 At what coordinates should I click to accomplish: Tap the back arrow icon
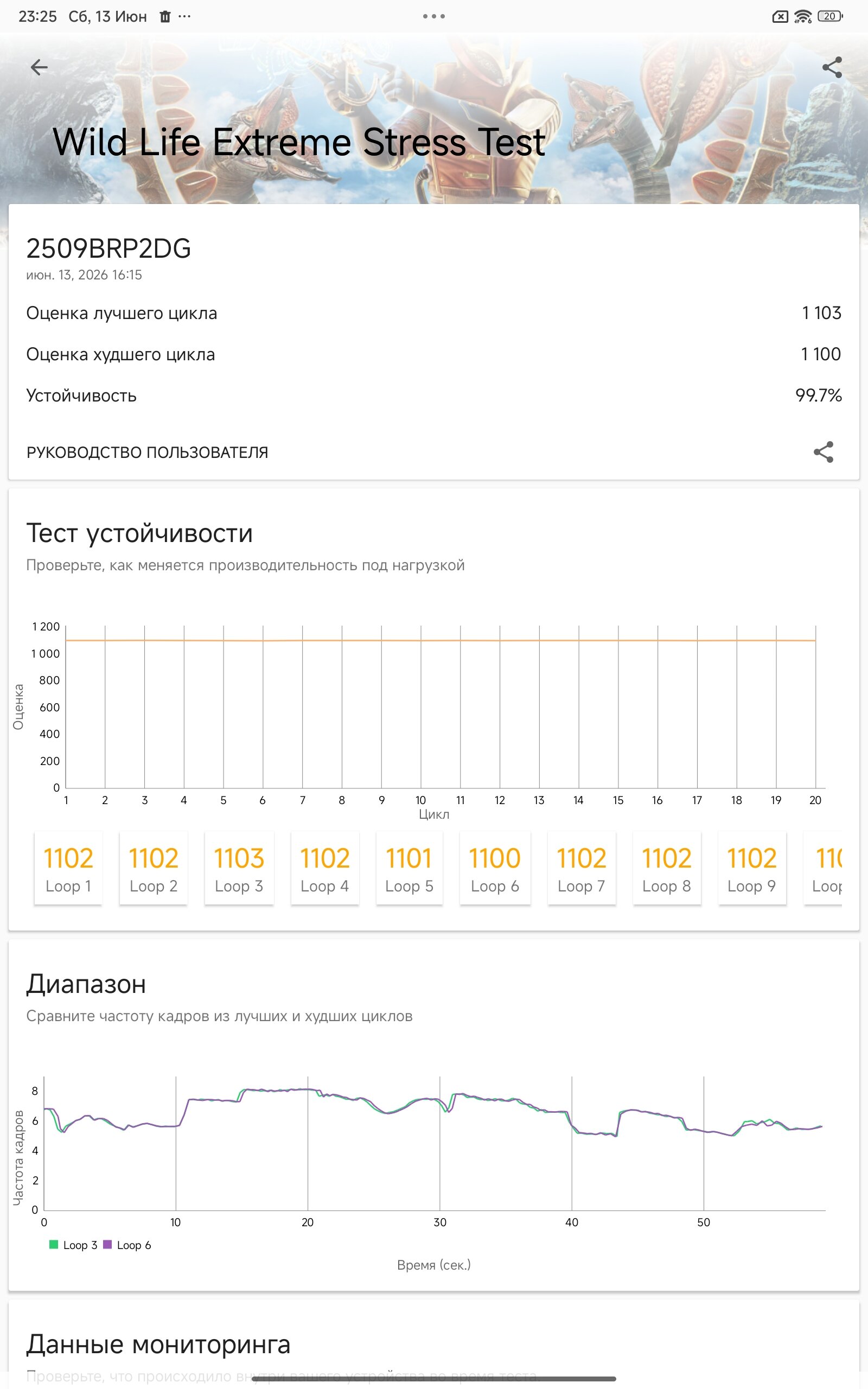pos(39,67)
